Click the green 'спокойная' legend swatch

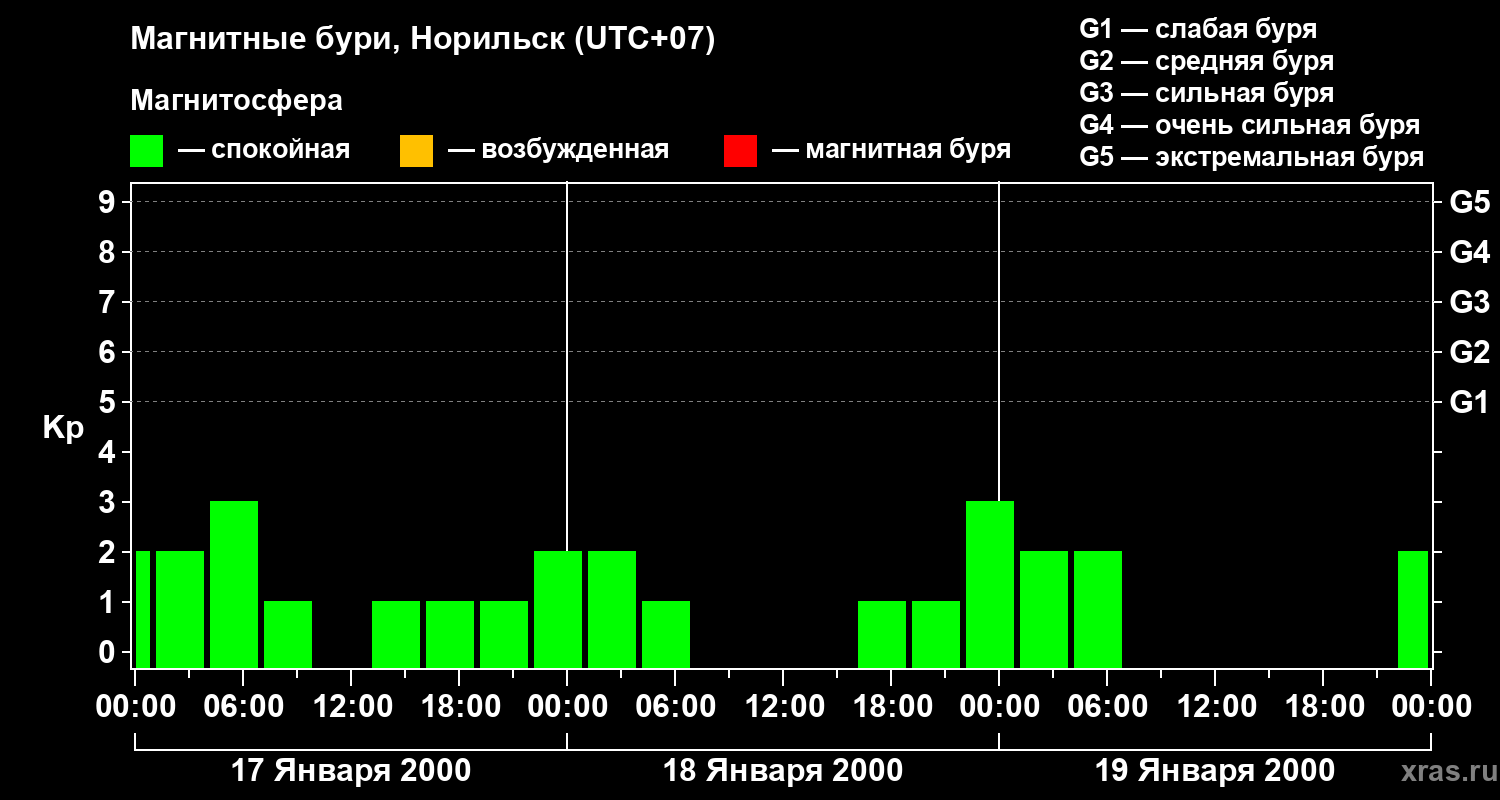point(146,151)
